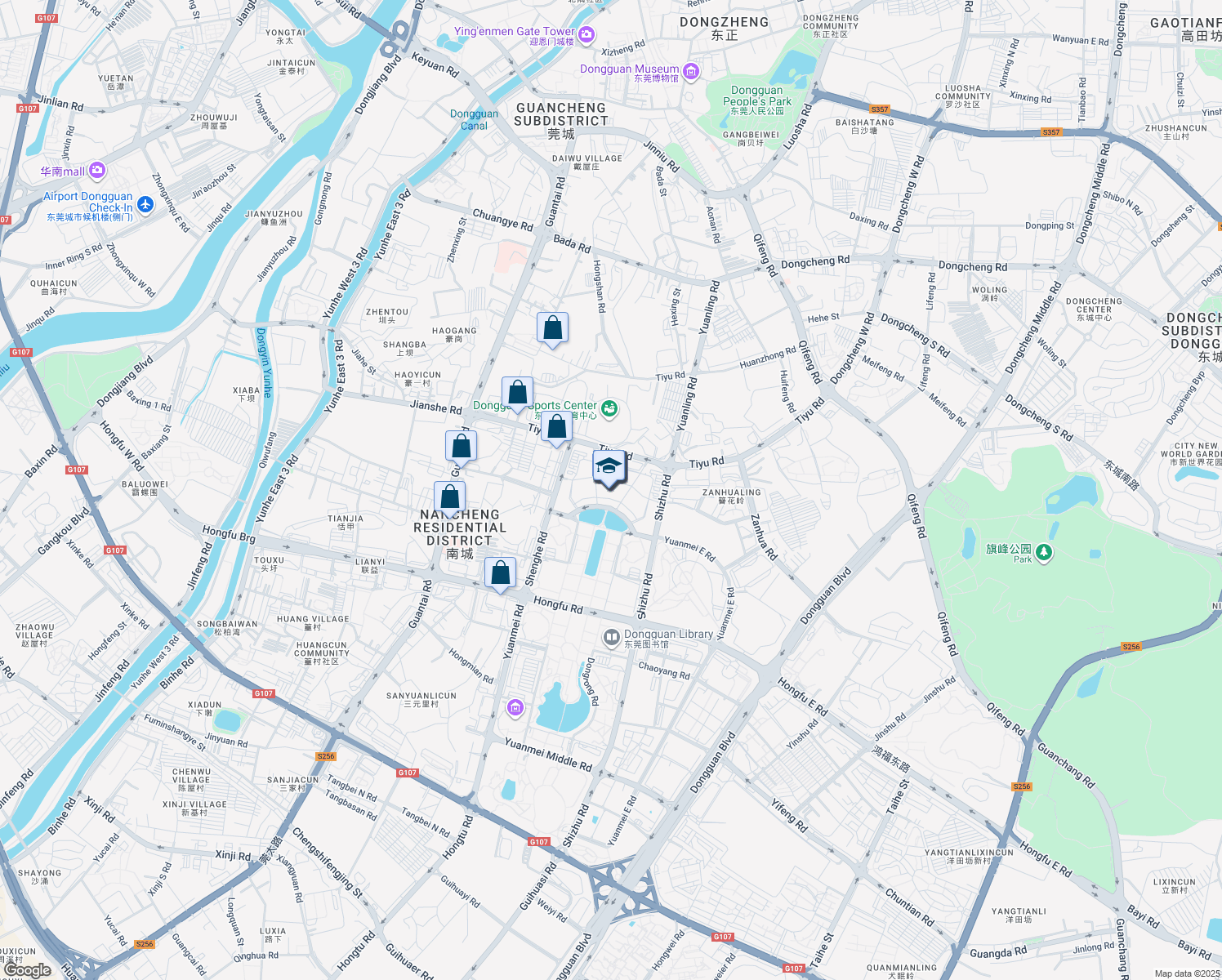
Task: Click the Dongguan Museum icon
Action: click(691, 72)
